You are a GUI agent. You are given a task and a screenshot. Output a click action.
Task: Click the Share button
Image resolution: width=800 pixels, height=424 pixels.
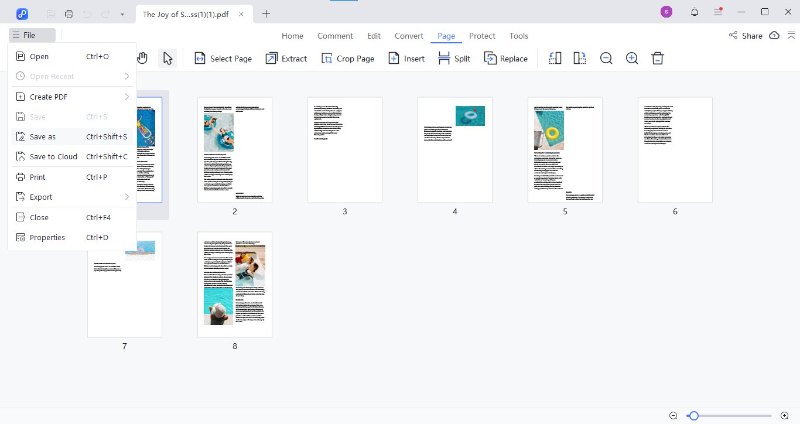click(745, 36)
